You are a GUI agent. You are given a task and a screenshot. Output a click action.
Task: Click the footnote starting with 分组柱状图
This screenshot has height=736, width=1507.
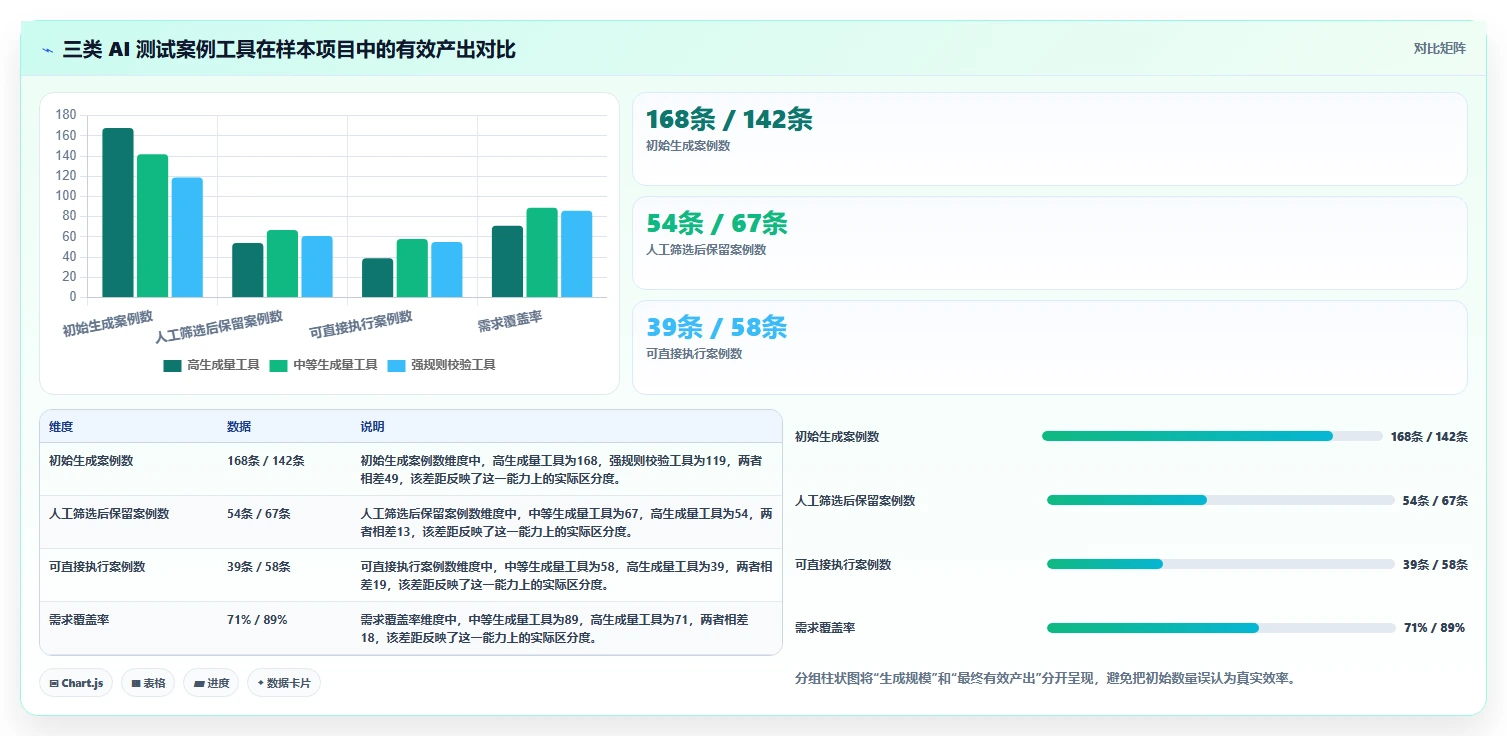pyautogui.click(x=1045, y=679)
